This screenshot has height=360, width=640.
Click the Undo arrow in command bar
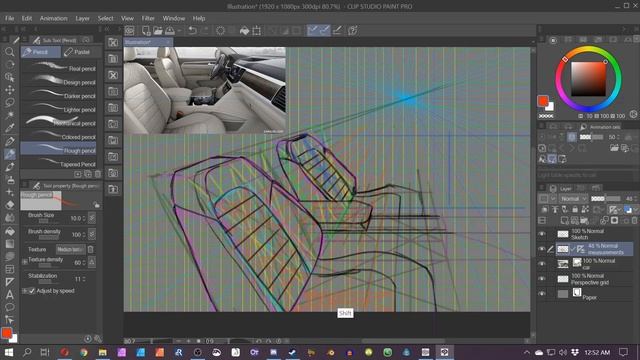tap(192, 31)
